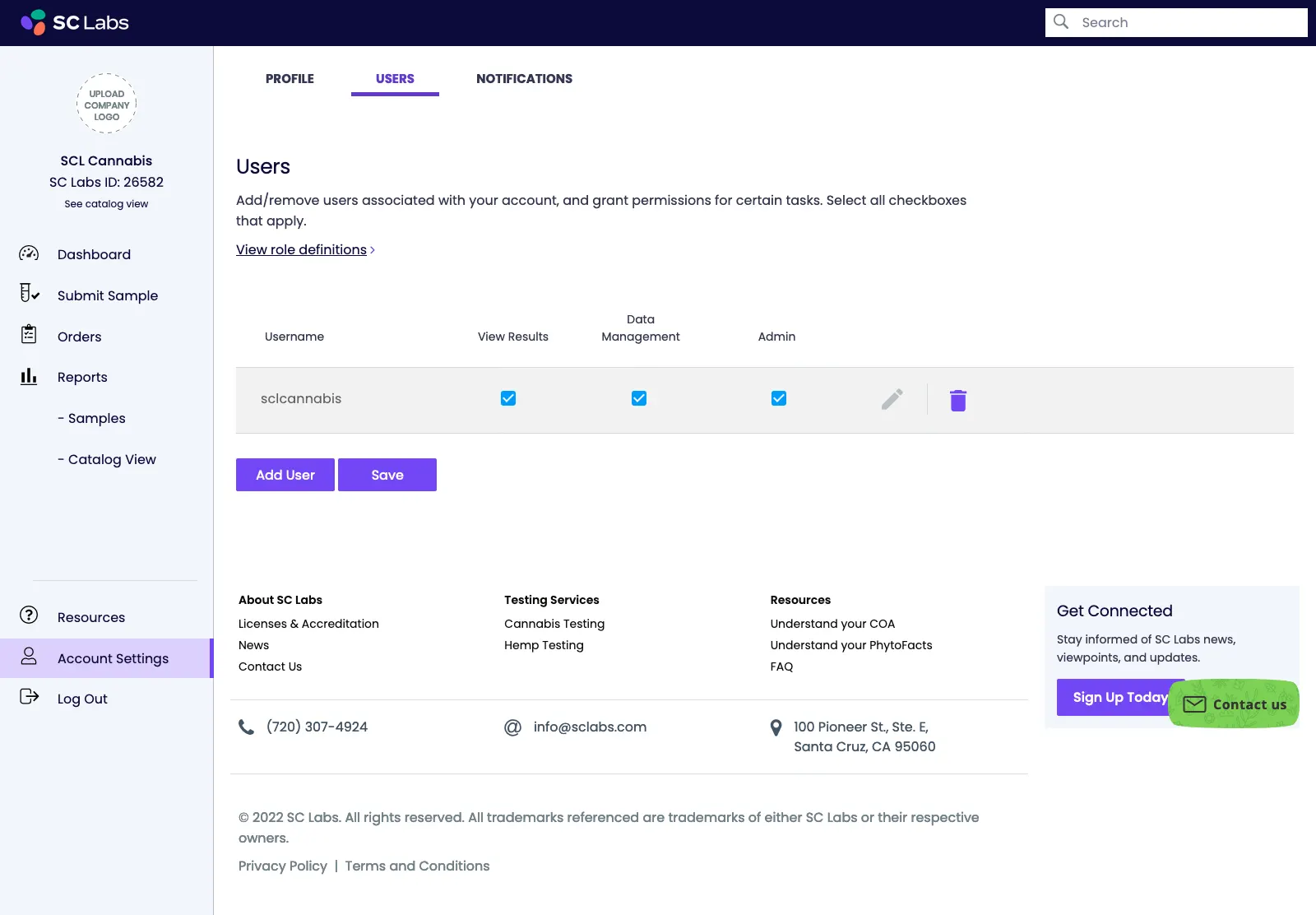The image size is (1316, 915).
Task: Click the envelope icon in Contact us
Action: (x=1194, y=704)
